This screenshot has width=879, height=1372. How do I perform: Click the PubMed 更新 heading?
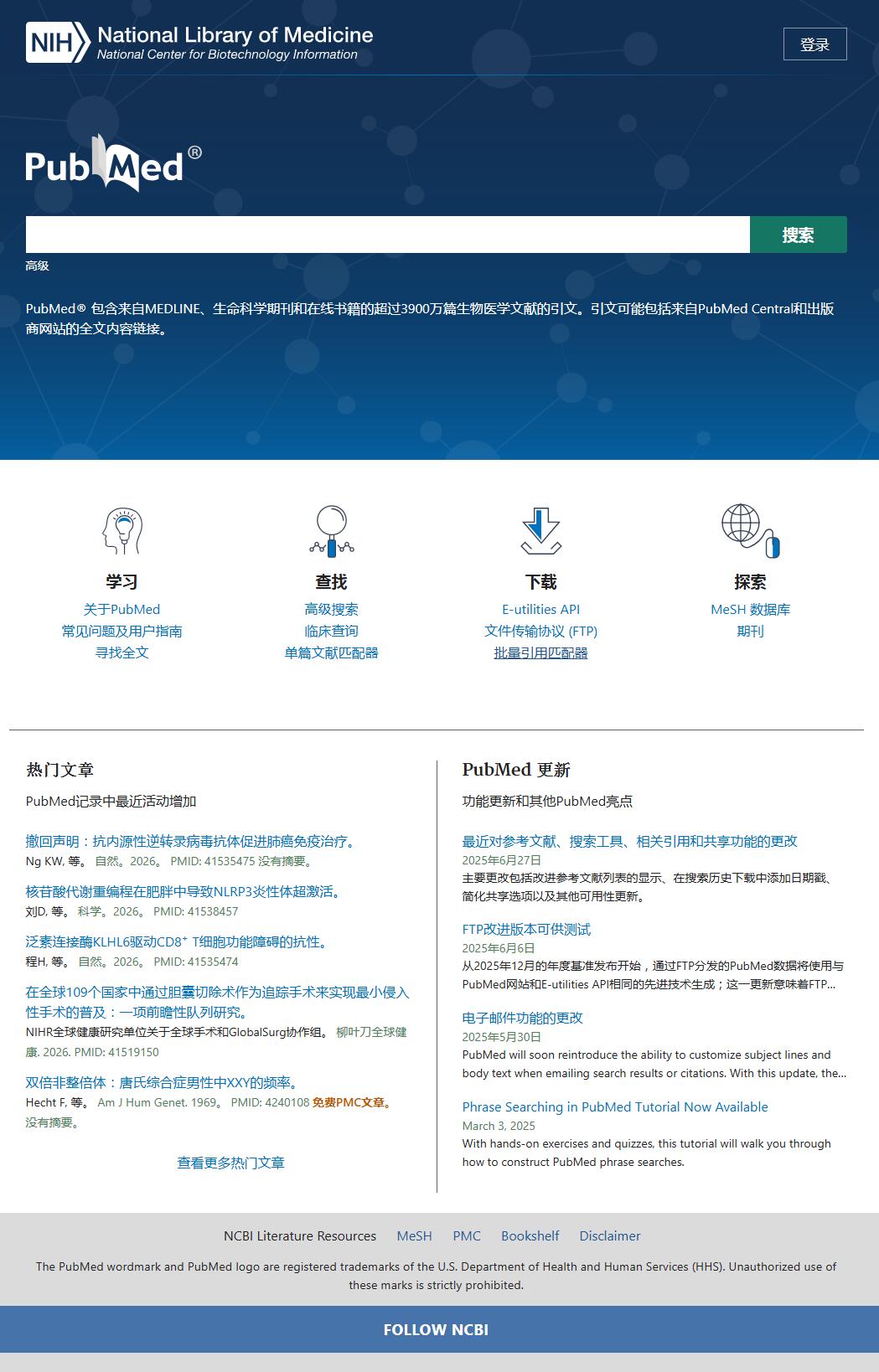click(x=516, y=770)
